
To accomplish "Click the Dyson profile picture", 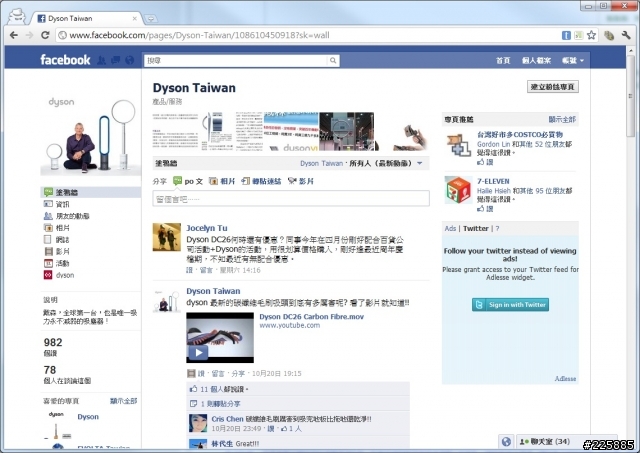I will point(91,134).
